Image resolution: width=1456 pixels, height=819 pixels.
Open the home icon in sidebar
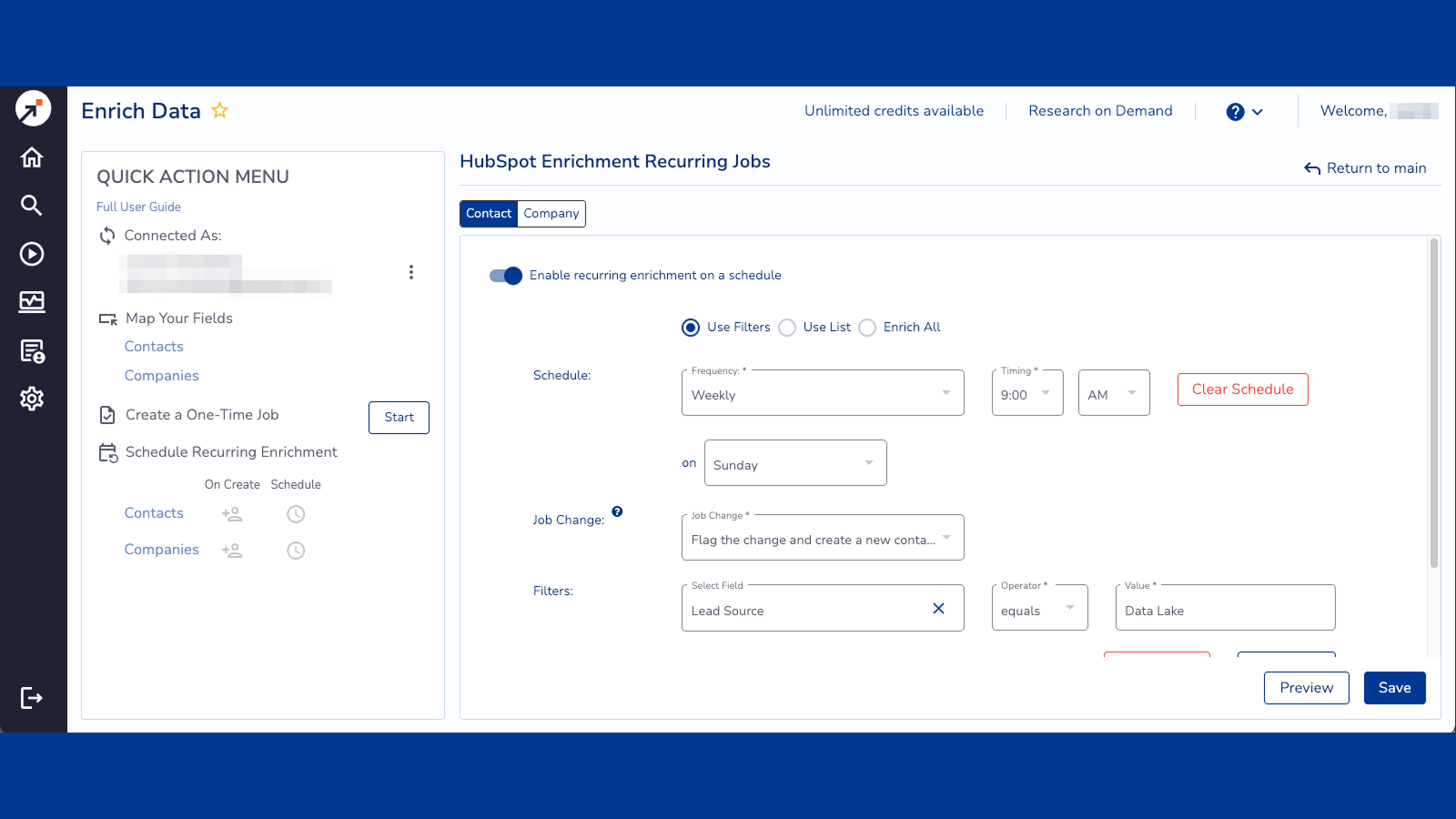(x=32, y=157)
